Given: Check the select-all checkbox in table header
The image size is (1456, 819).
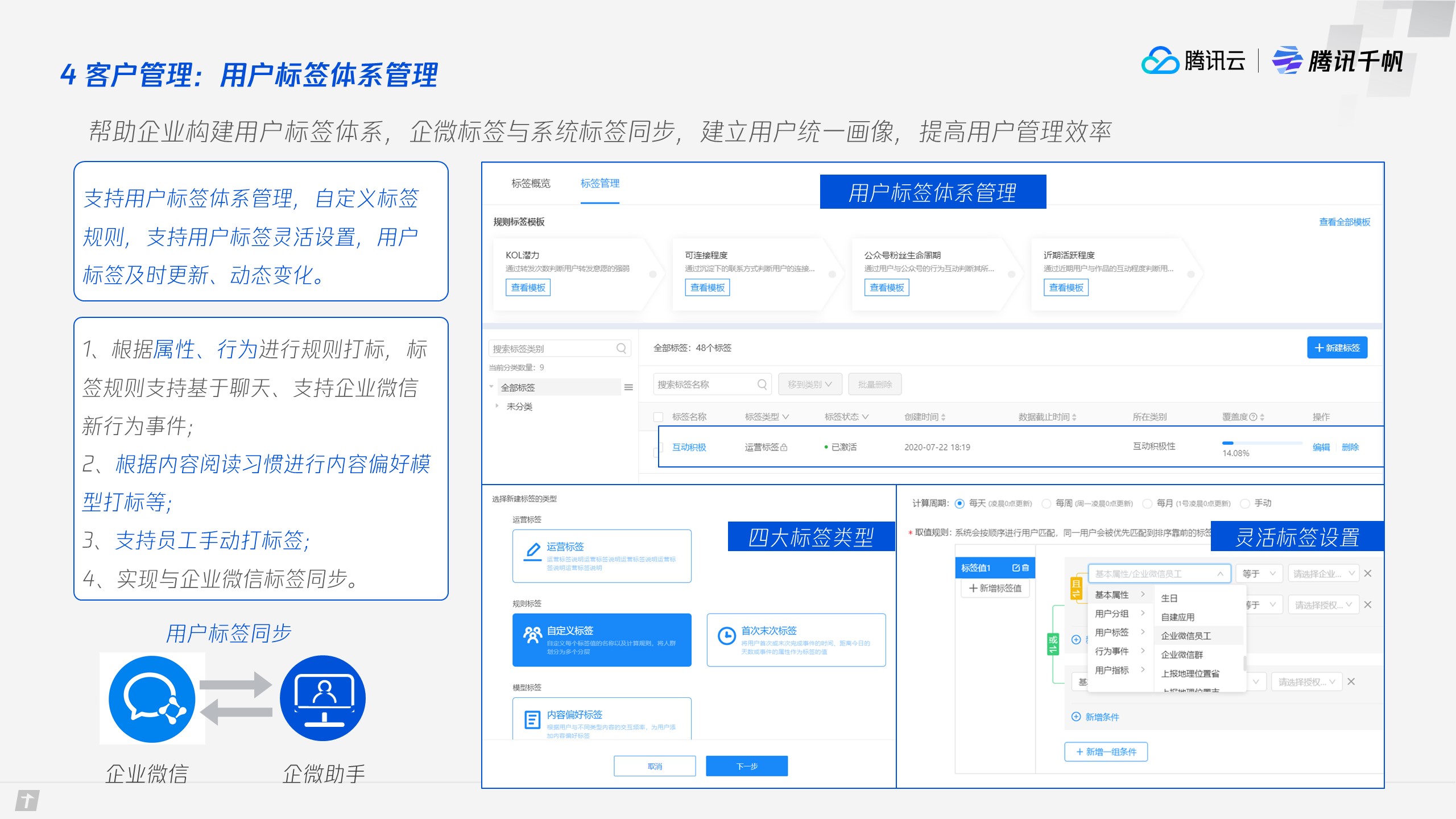Looking at the screenshot, I should (659, 417).
